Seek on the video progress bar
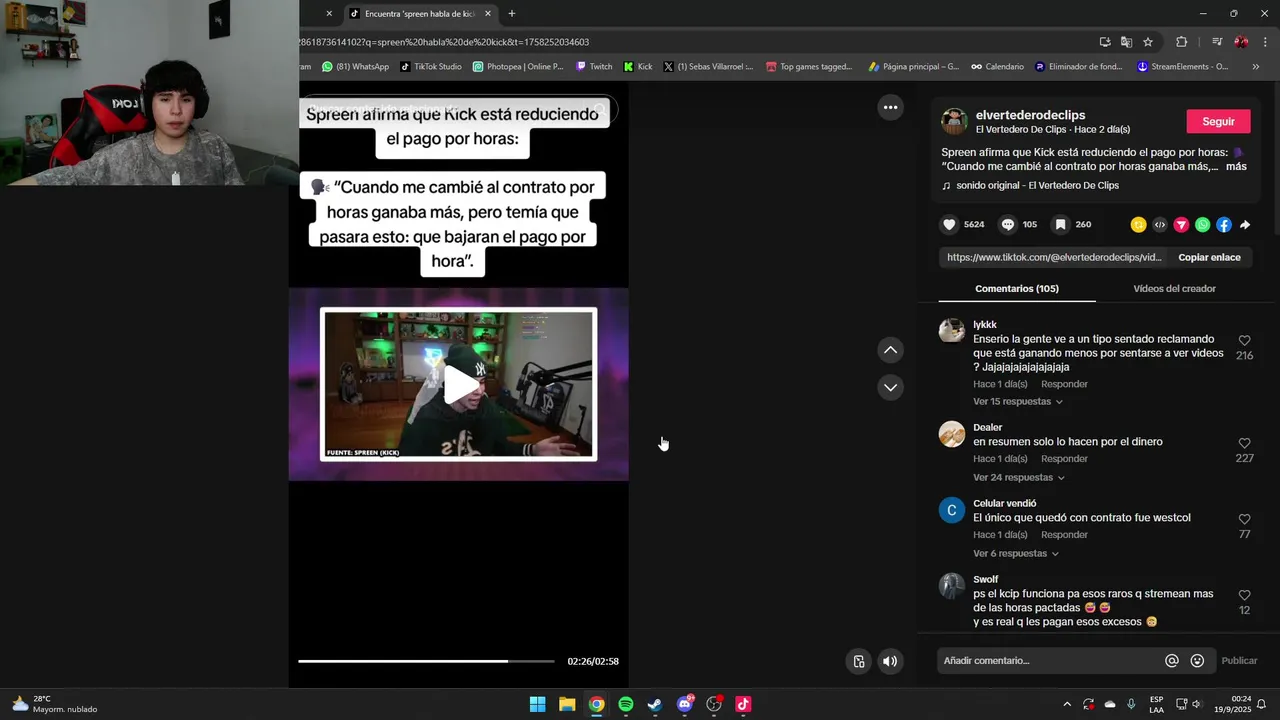Image resolution: width=1280 pixels, height=720 pixels. point(426,661)
